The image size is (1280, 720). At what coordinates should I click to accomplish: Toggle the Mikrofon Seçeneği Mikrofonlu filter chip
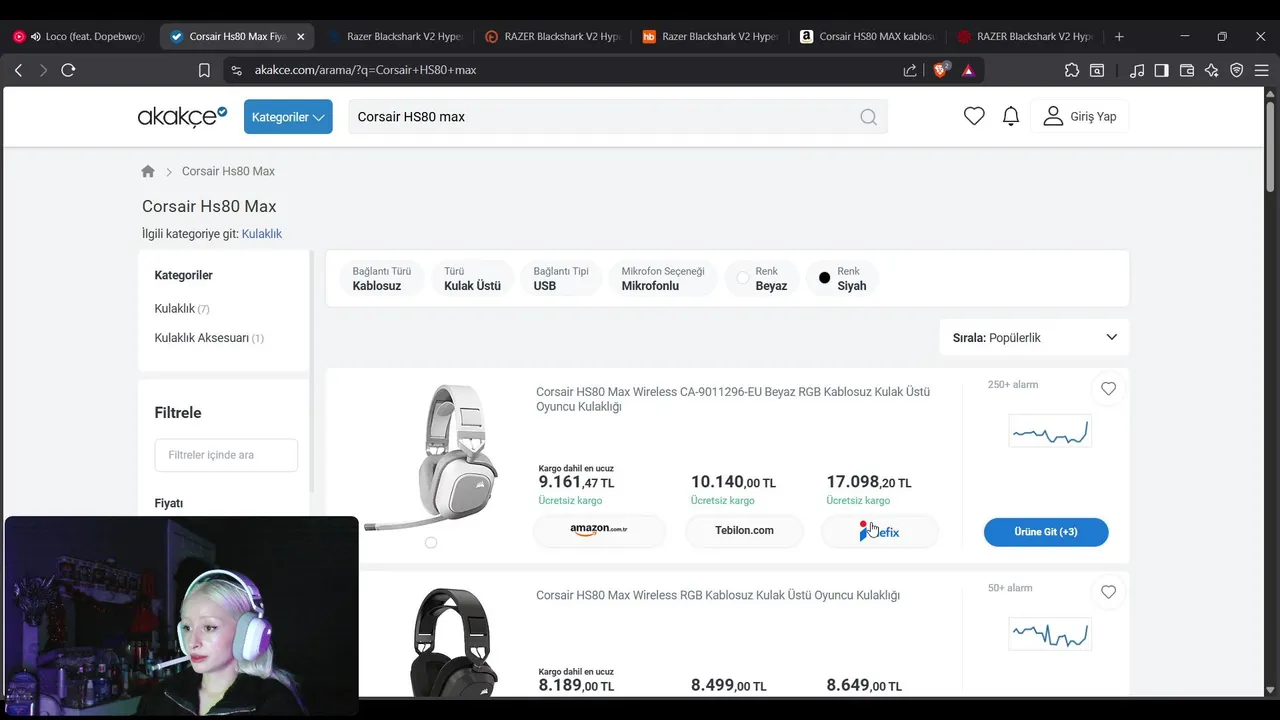[663, 278]
